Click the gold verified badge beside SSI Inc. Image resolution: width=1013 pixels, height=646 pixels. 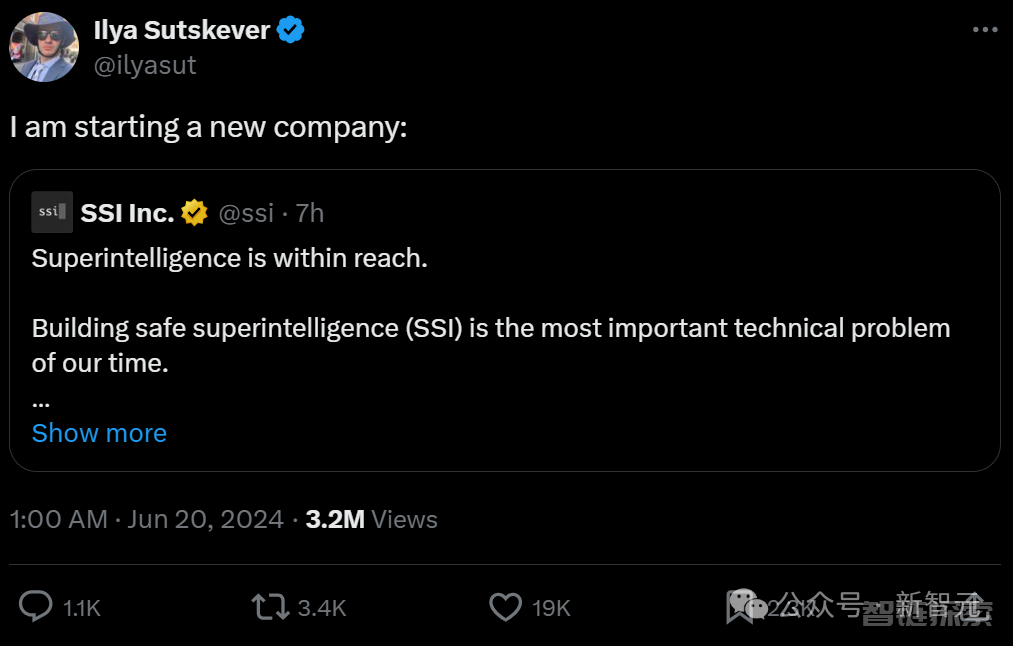click(194, 212)
